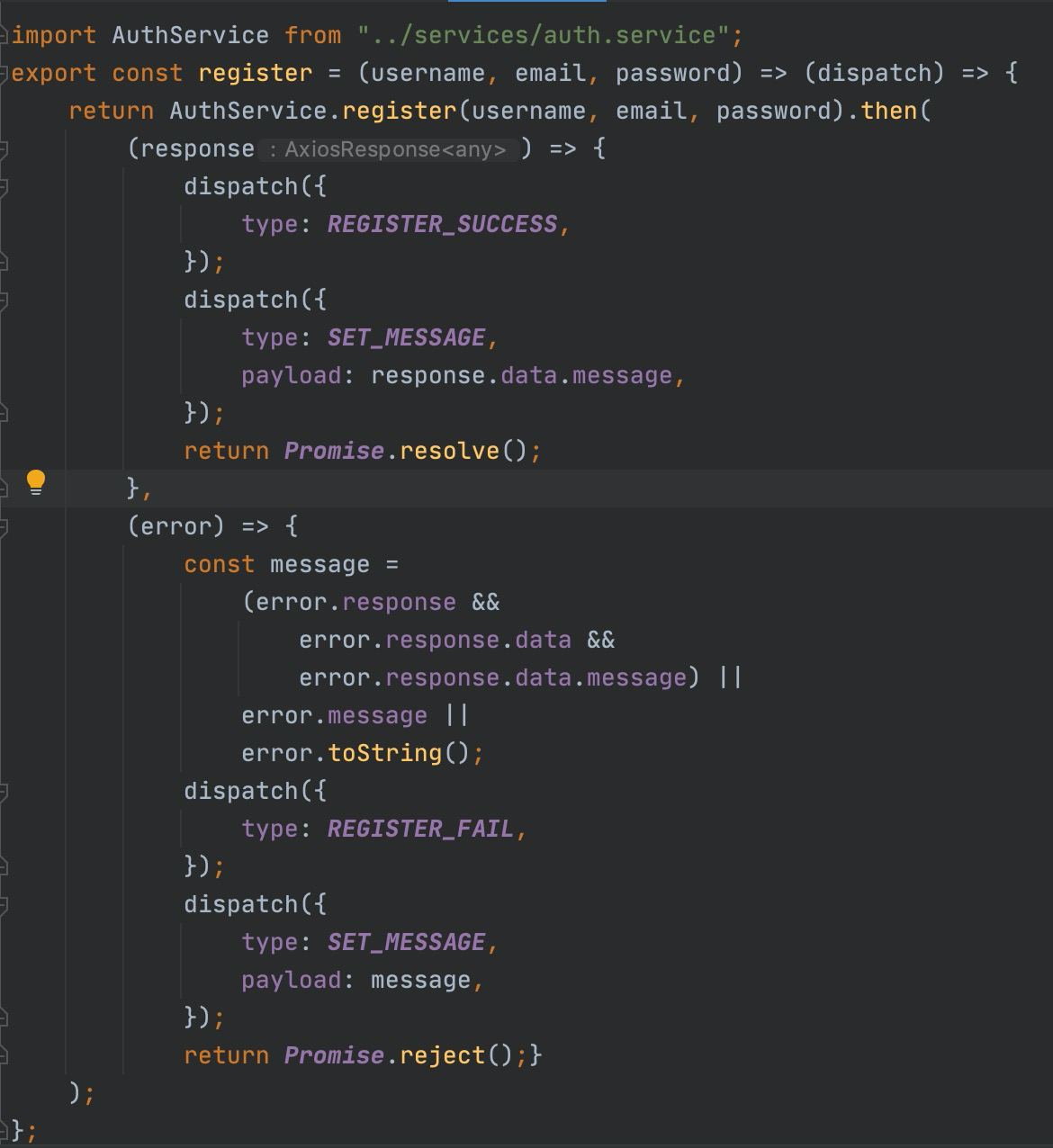Click the "export" keyword
This screenshot has width=1053, height=1148.
[53, 73]
